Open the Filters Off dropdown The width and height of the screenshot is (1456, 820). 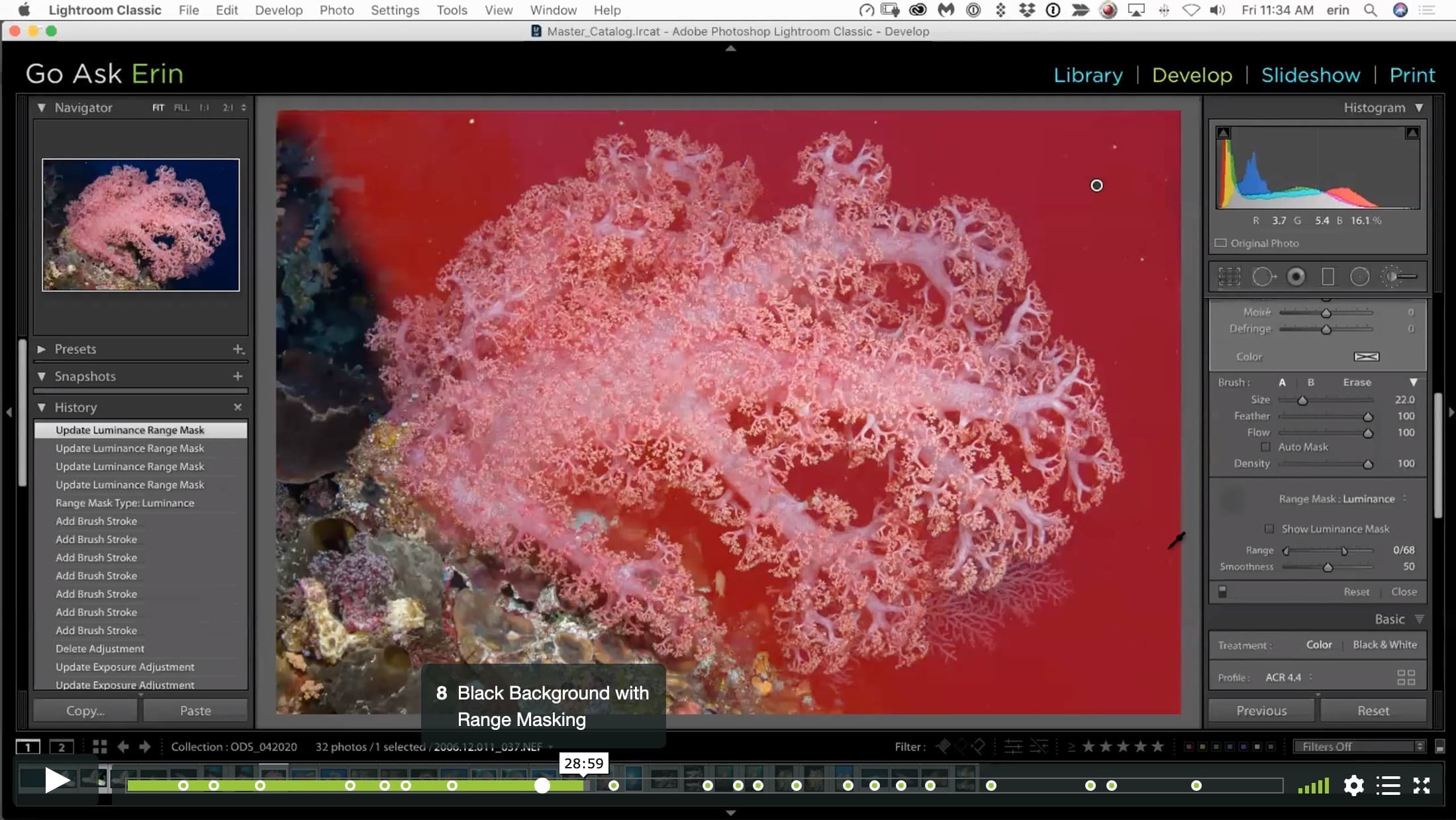(1360, 746)
